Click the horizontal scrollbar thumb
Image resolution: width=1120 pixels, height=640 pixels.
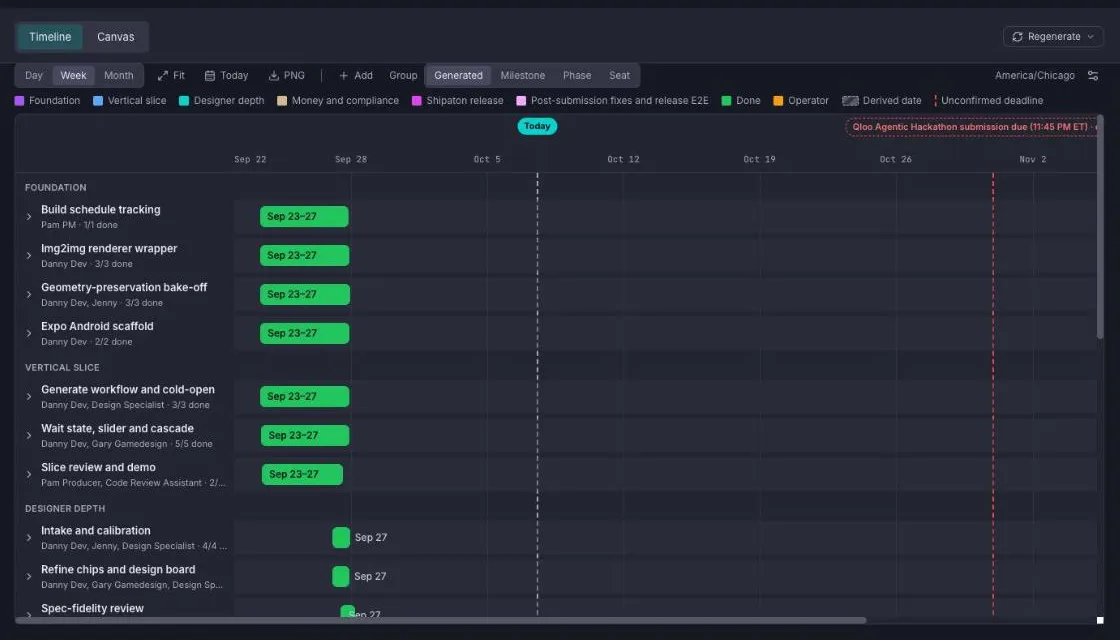441,620
